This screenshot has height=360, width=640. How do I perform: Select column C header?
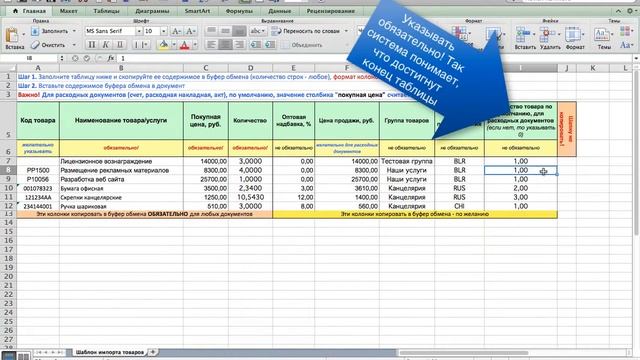[206, 68]
